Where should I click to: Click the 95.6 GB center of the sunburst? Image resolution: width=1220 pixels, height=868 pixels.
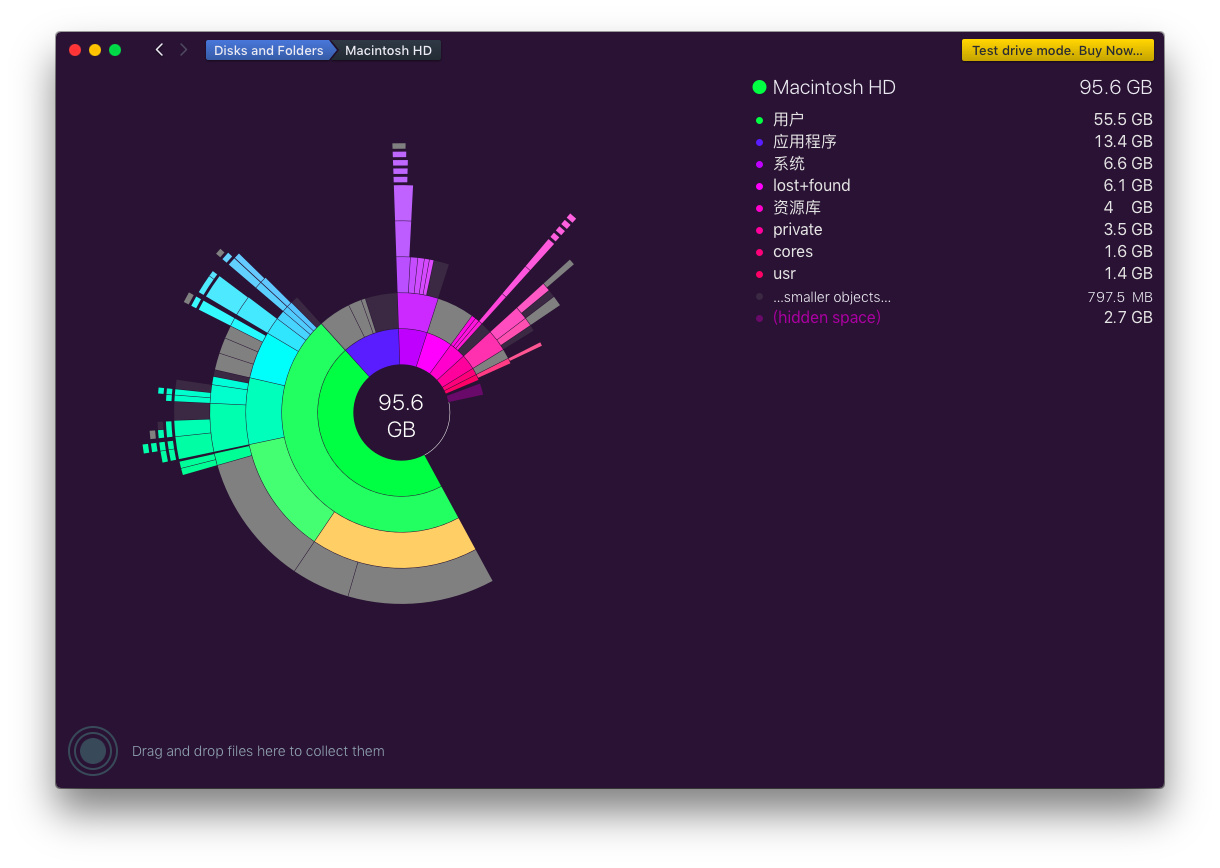point(401,415)
